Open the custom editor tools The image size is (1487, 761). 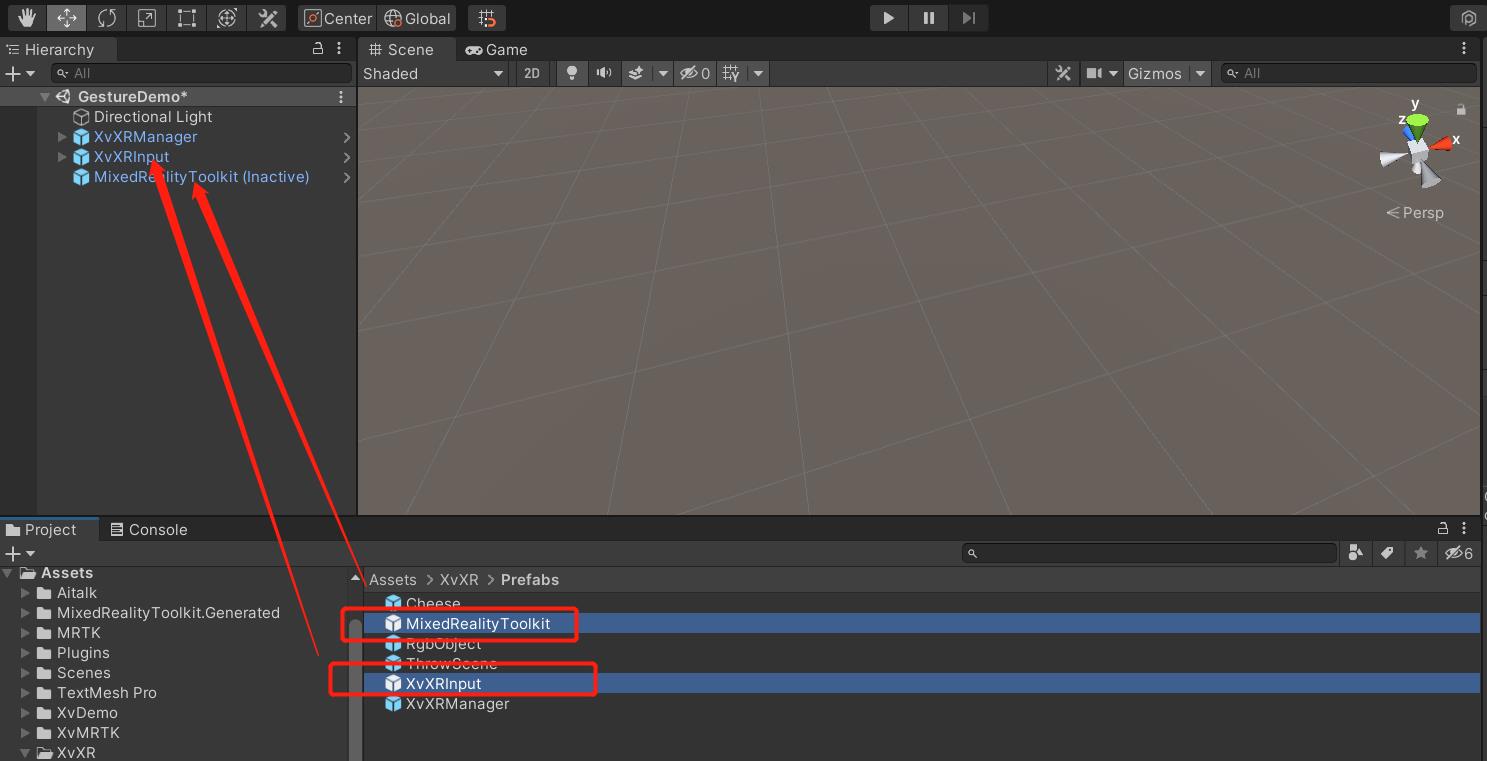pos(267,18)
